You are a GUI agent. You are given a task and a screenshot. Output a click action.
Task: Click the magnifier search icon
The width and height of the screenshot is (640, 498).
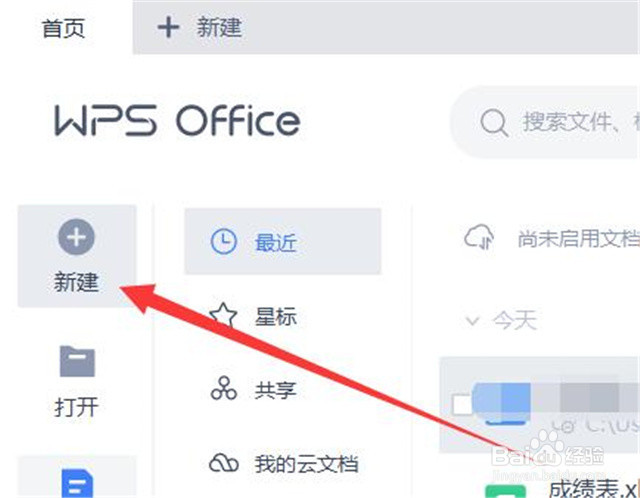(494, 122)
